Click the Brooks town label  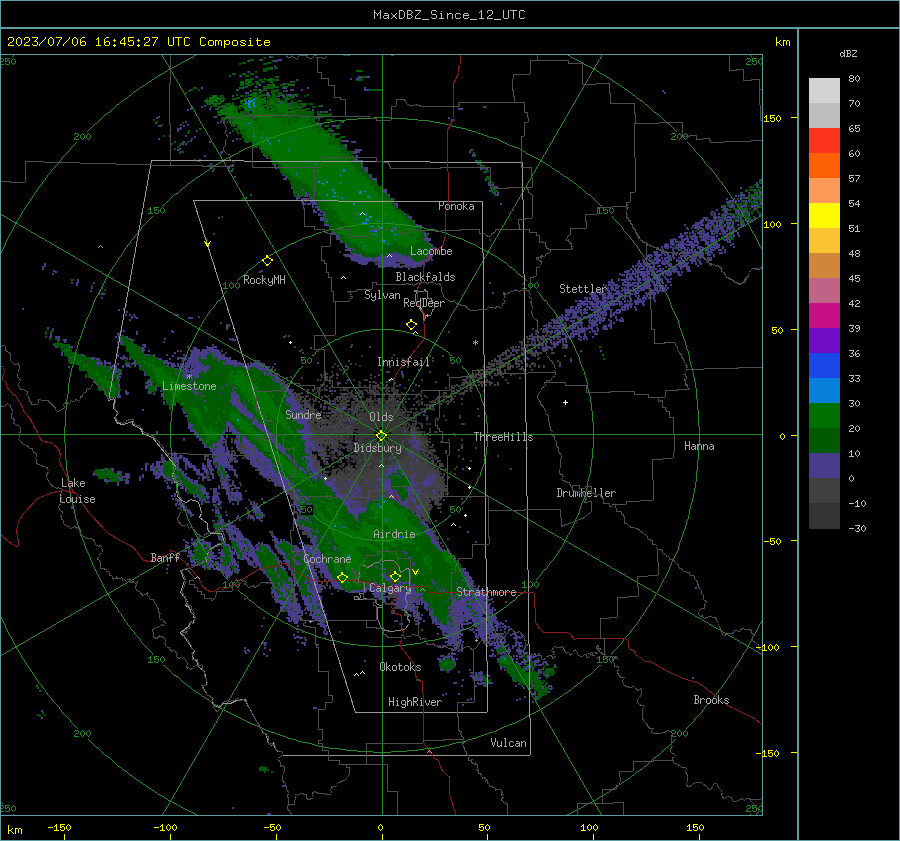(711, 700)
